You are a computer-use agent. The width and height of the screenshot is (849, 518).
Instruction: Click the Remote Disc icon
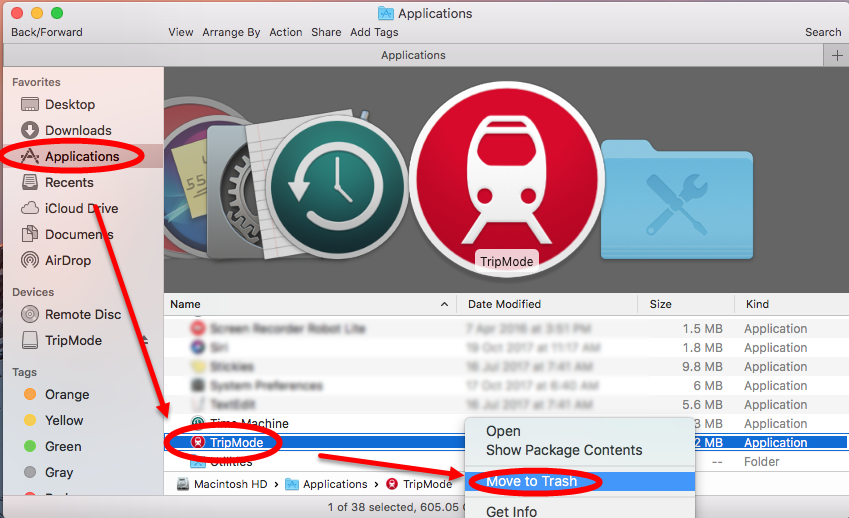point(30,314)
